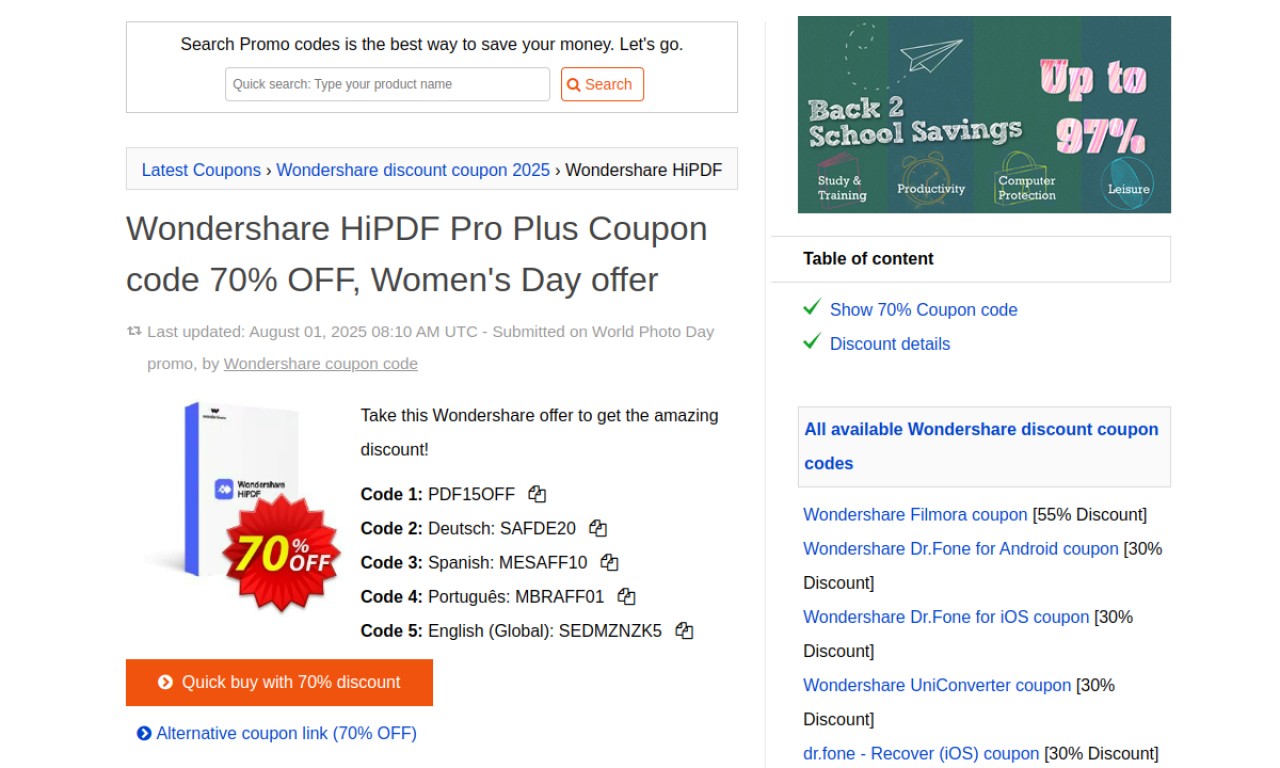This screenshot has width=1280, height=768.
Task: Go to Latest Coupons breadcrumb
Action: pos(201,170)
